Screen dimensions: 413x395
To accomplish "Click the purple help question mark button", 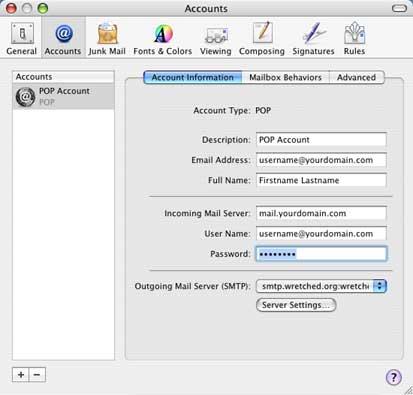I will click(x=394, y=377).
